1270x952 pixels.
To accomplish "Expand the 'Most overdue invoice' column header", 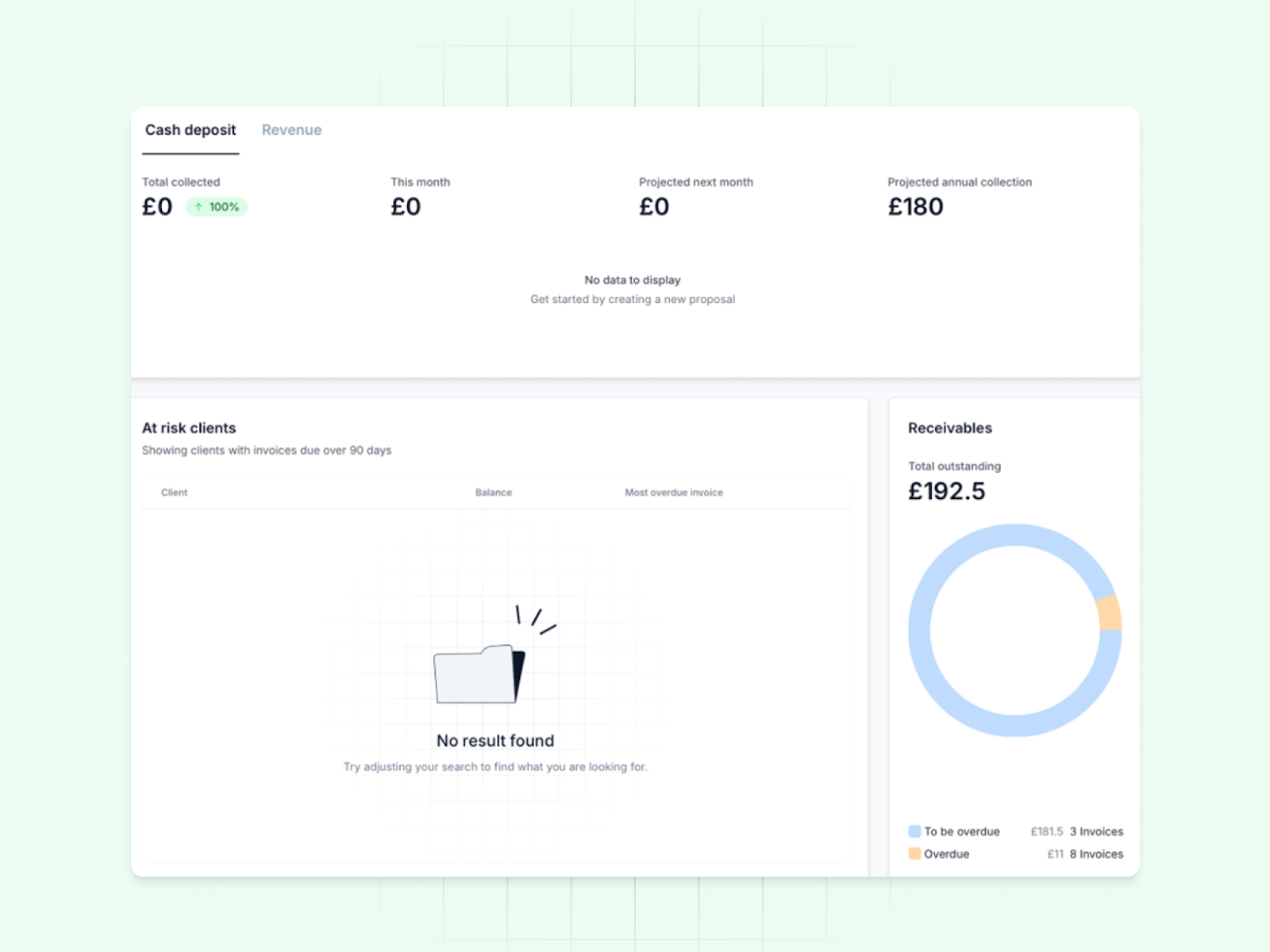I will (x=673, y=492).
